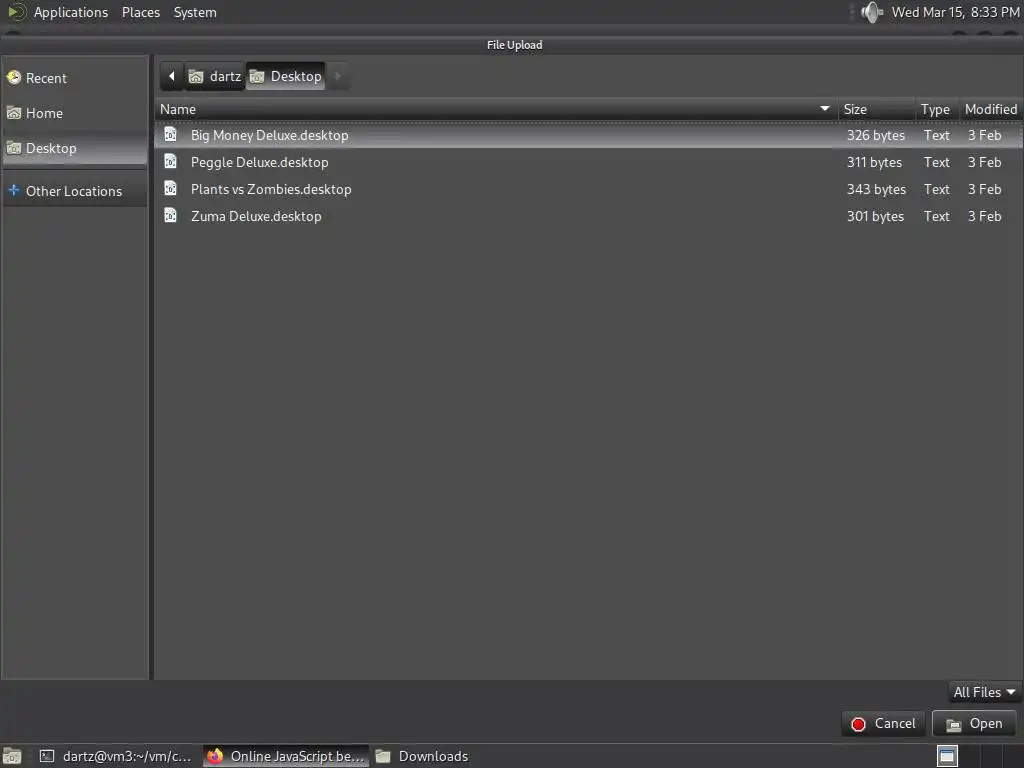The height and width of the screenshot is (768, 1024).
Task: Click the 311 bytes size cell
Action: [874, 162]
